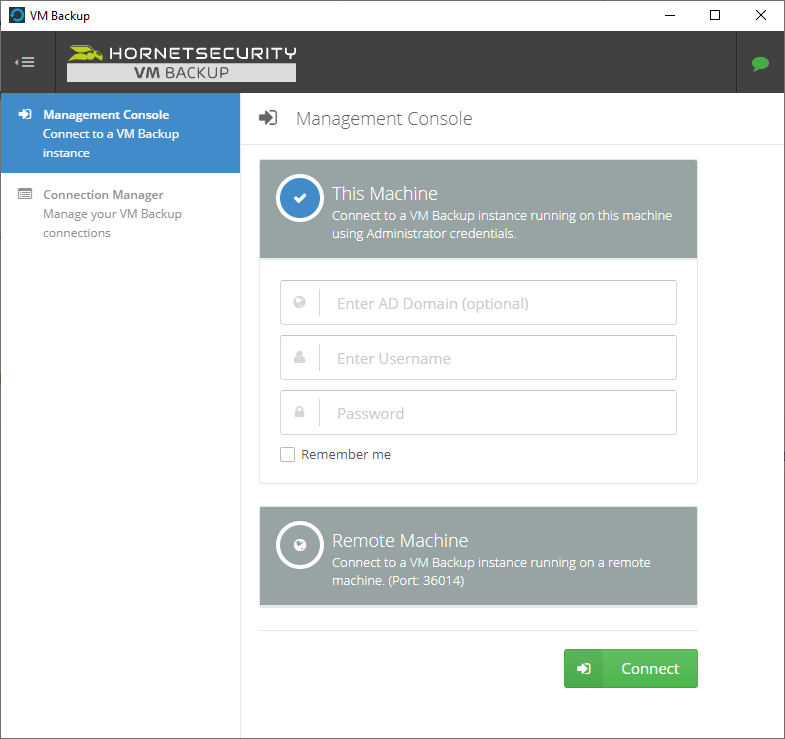Click the 'Management Console' page title
Image resolution: width=785 pixels, height=739 pixels.
[384, 119]
